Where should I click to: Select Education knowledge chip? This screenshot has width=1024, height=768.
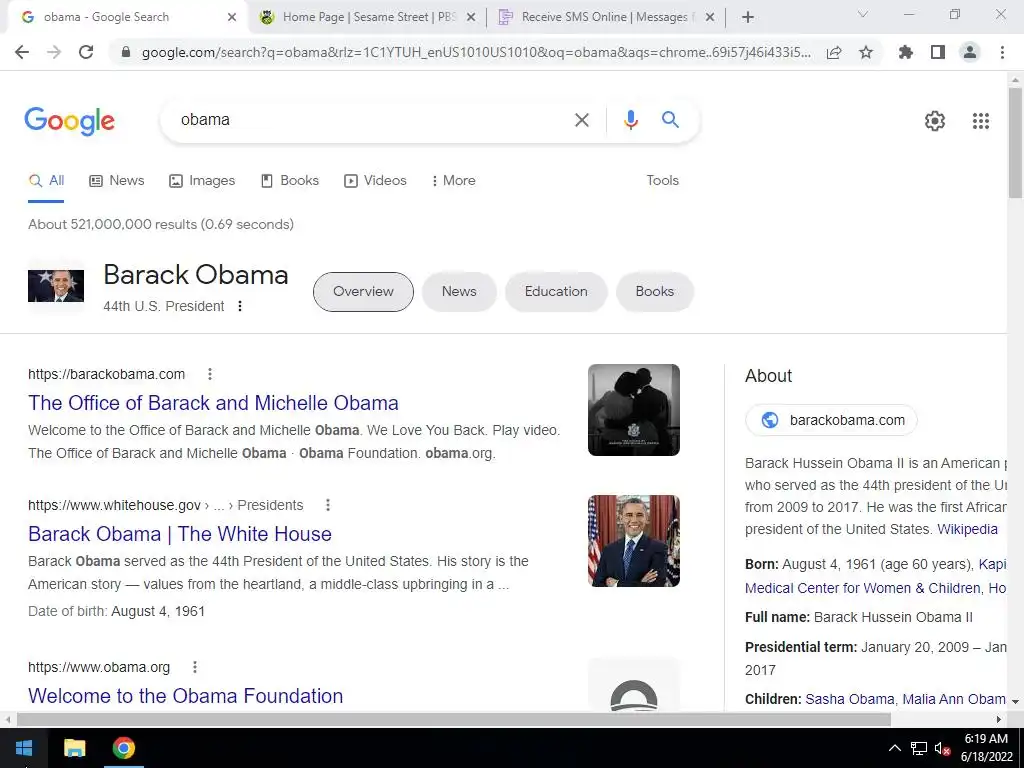(556, 292)
